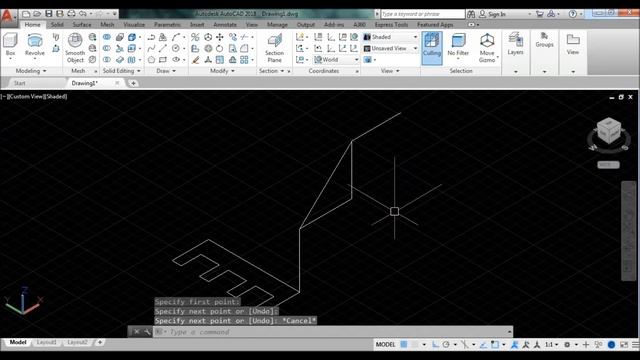Viewport: 640px width, 360px height.
Task: Click the Open file icon in quick access toolbar
Action: [37, 14]
